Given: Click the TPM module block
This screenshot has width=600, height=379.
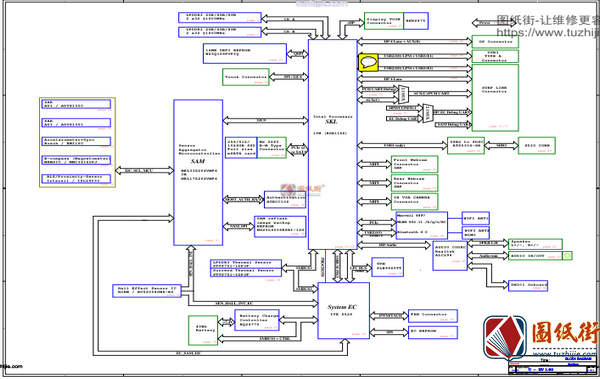Looking at the screenshot, I should click(388, 267).
